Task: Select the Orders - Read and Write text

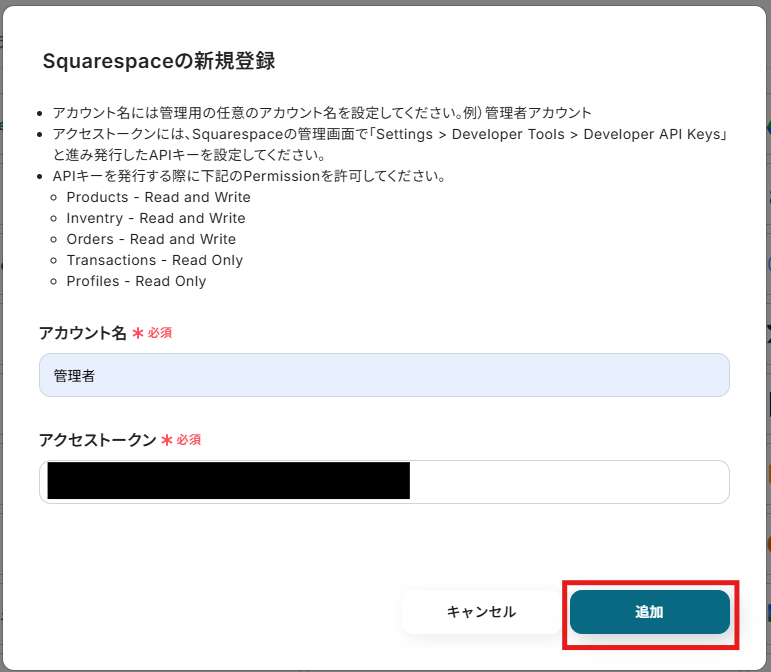Action: 151,239
